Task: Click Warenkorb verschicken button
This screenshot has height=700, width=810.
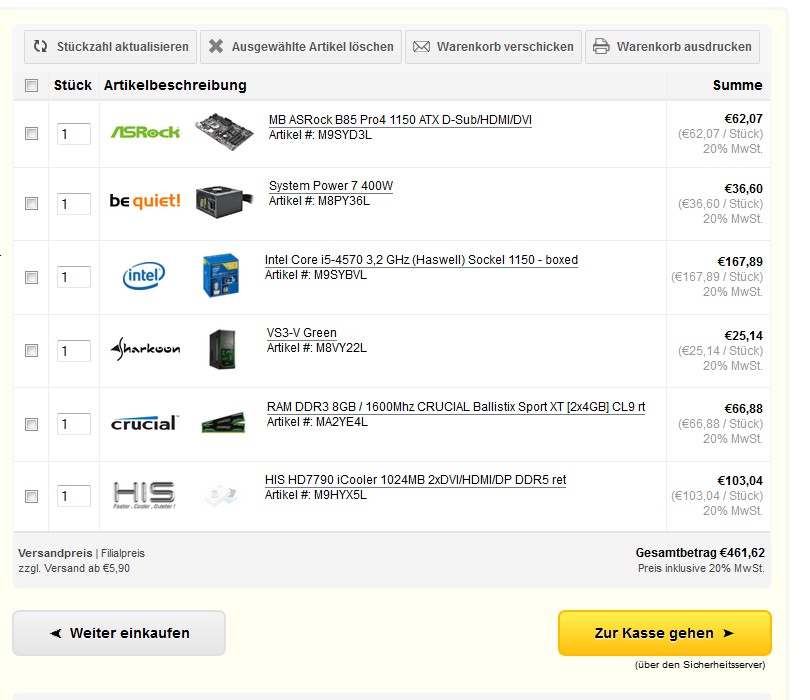Action: [x=493, y=47]
